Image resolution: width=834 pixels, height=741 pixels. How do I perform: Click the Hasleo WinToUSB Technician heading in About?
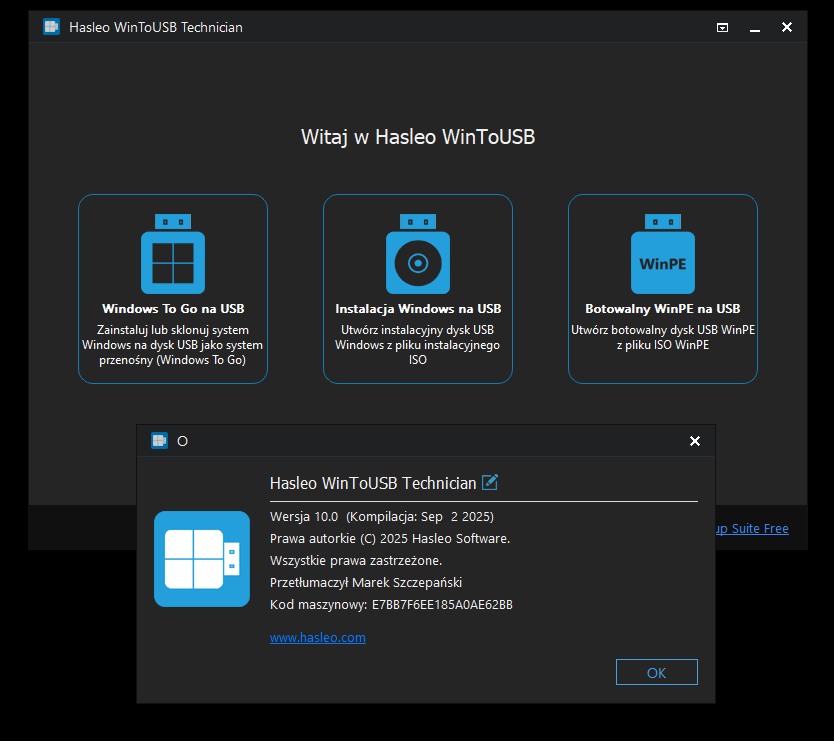[x=373, y=483]
